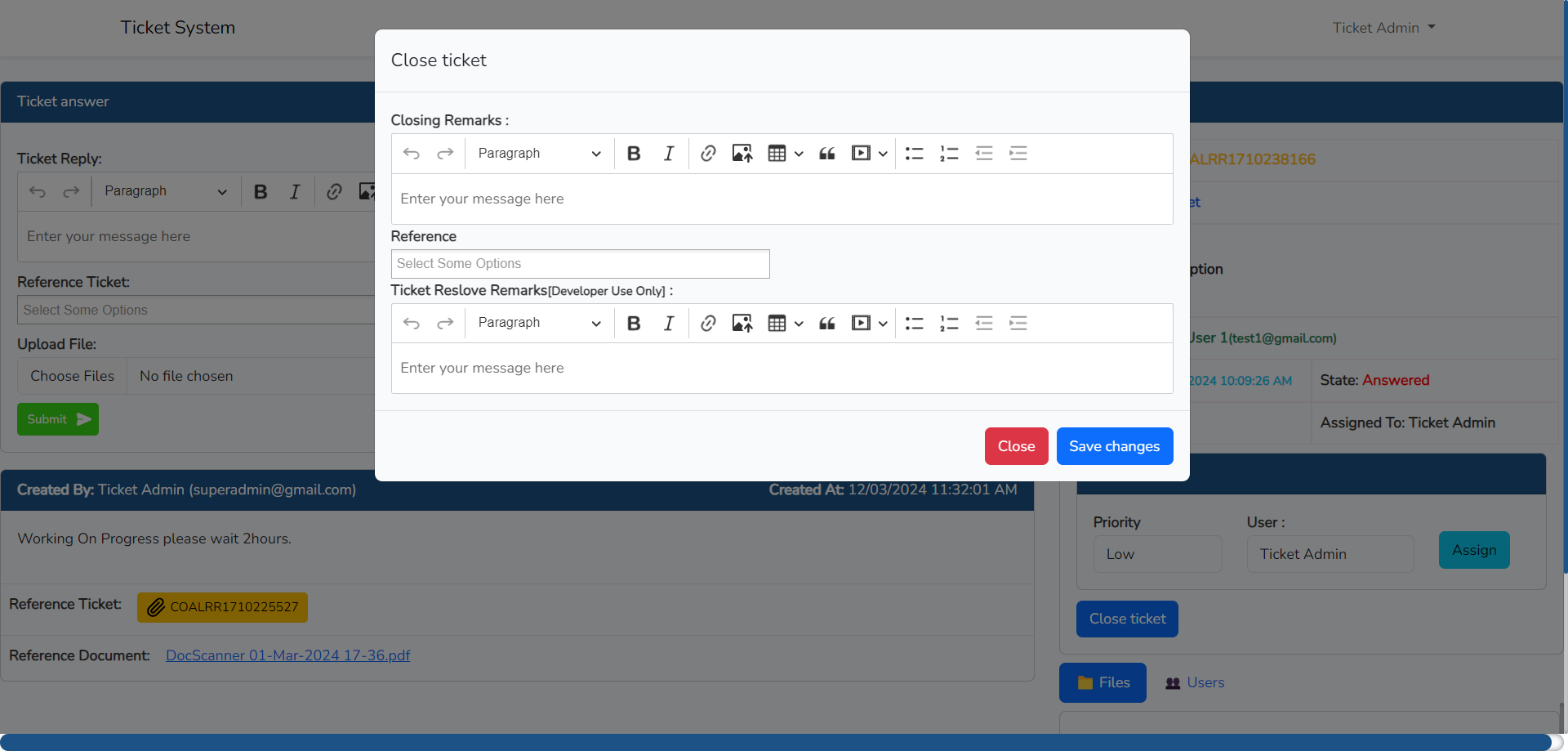Switch to the Users tab
1568x751 pixels.
click(x=1195, y=682)
